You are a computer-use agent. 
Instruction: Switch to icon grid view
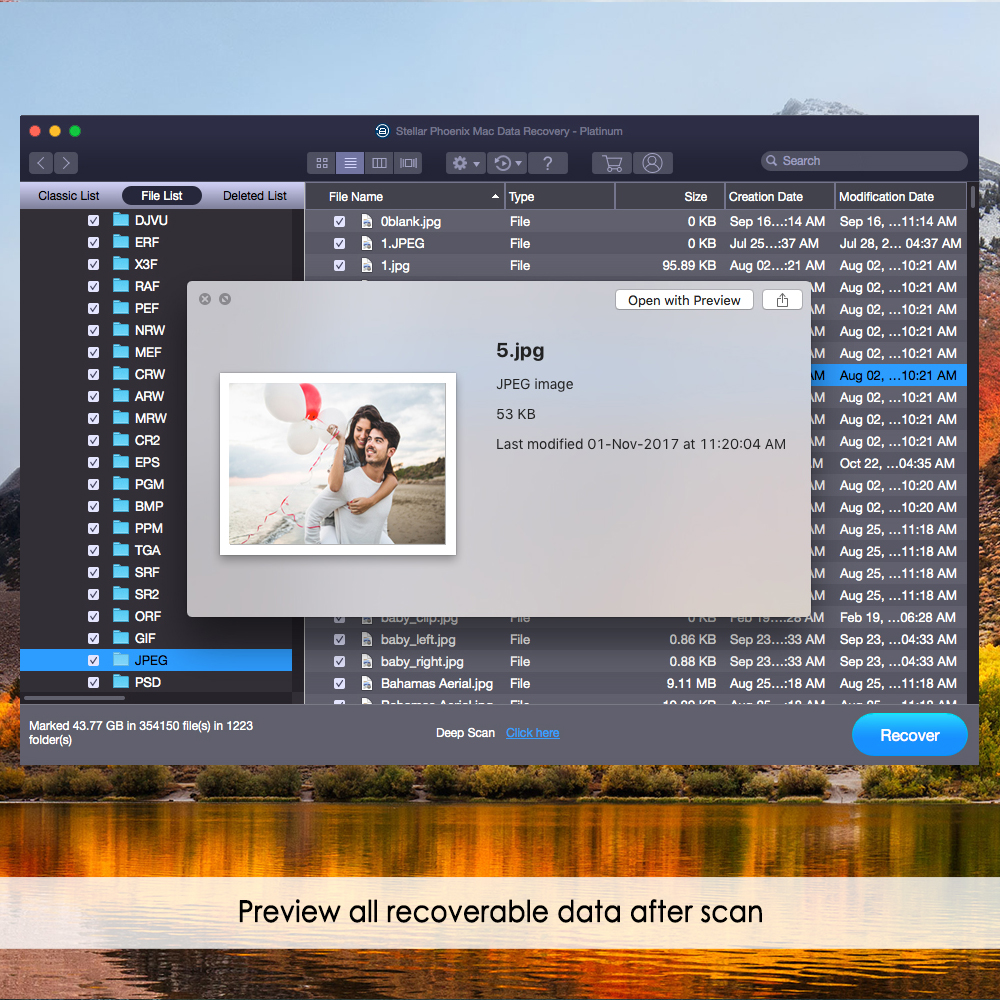coord(322,163)
